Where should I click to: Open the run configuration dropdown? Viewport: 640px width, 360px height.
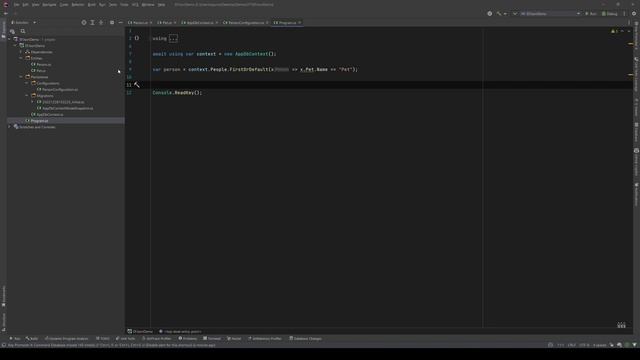pos(550,13)
